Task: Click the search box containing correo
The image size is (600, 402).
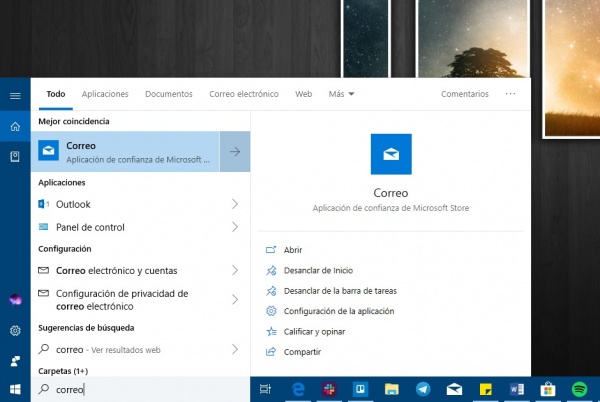Action: [140, 389]
